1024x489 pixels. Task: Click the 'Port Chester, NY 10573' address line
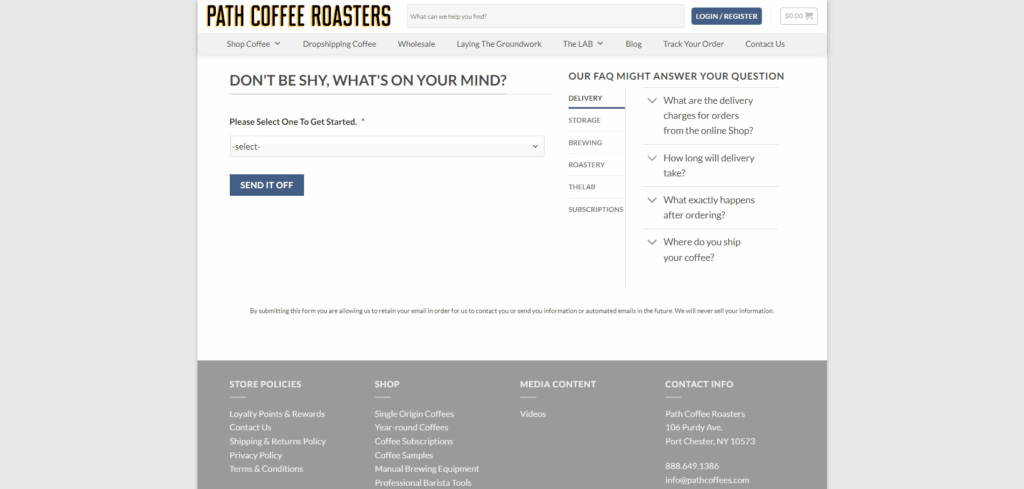point(710,441)
